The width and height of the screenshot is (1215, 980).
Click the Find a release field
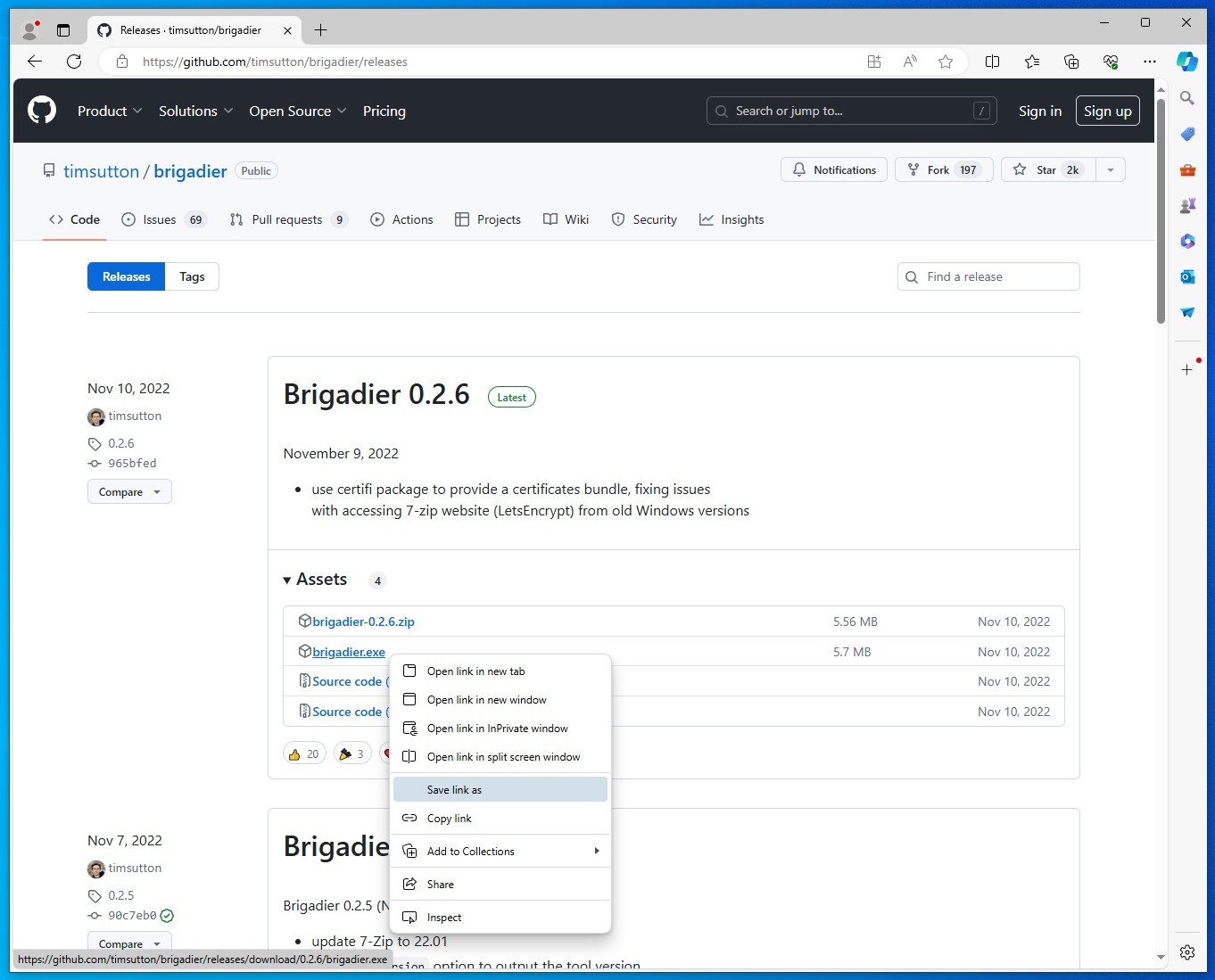point(988,276)
